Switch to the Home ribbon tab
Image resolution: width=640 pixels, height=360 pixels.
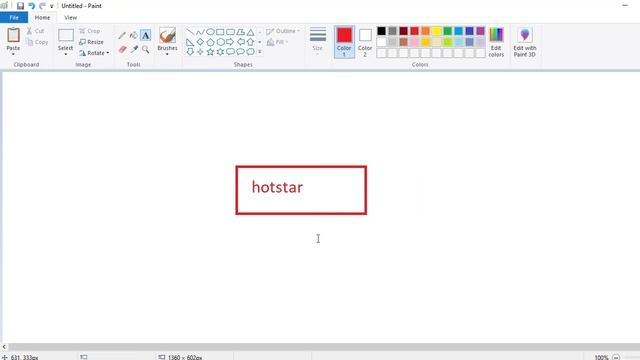point(42,18)
